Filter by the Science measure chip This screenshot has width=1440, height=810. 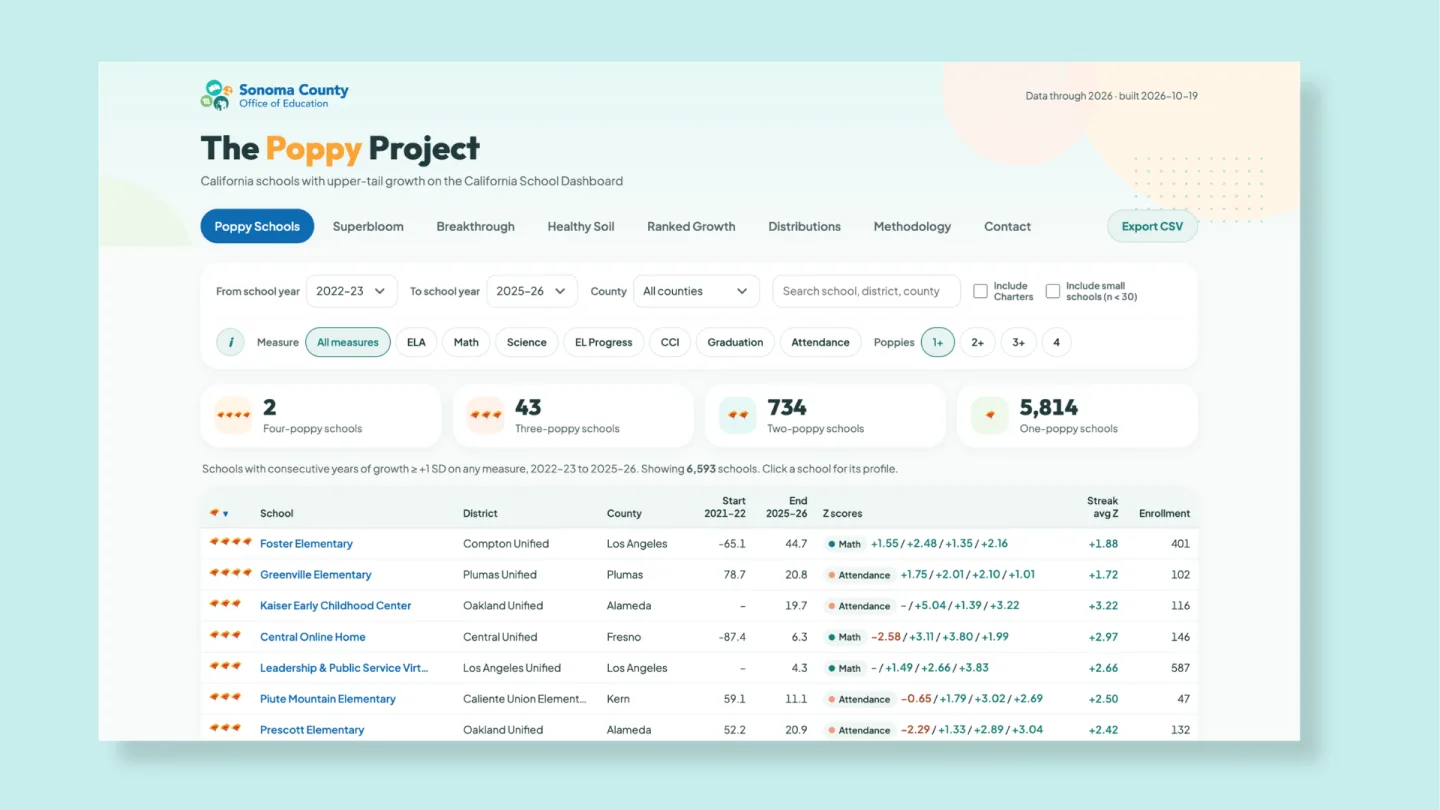[526, 342]
